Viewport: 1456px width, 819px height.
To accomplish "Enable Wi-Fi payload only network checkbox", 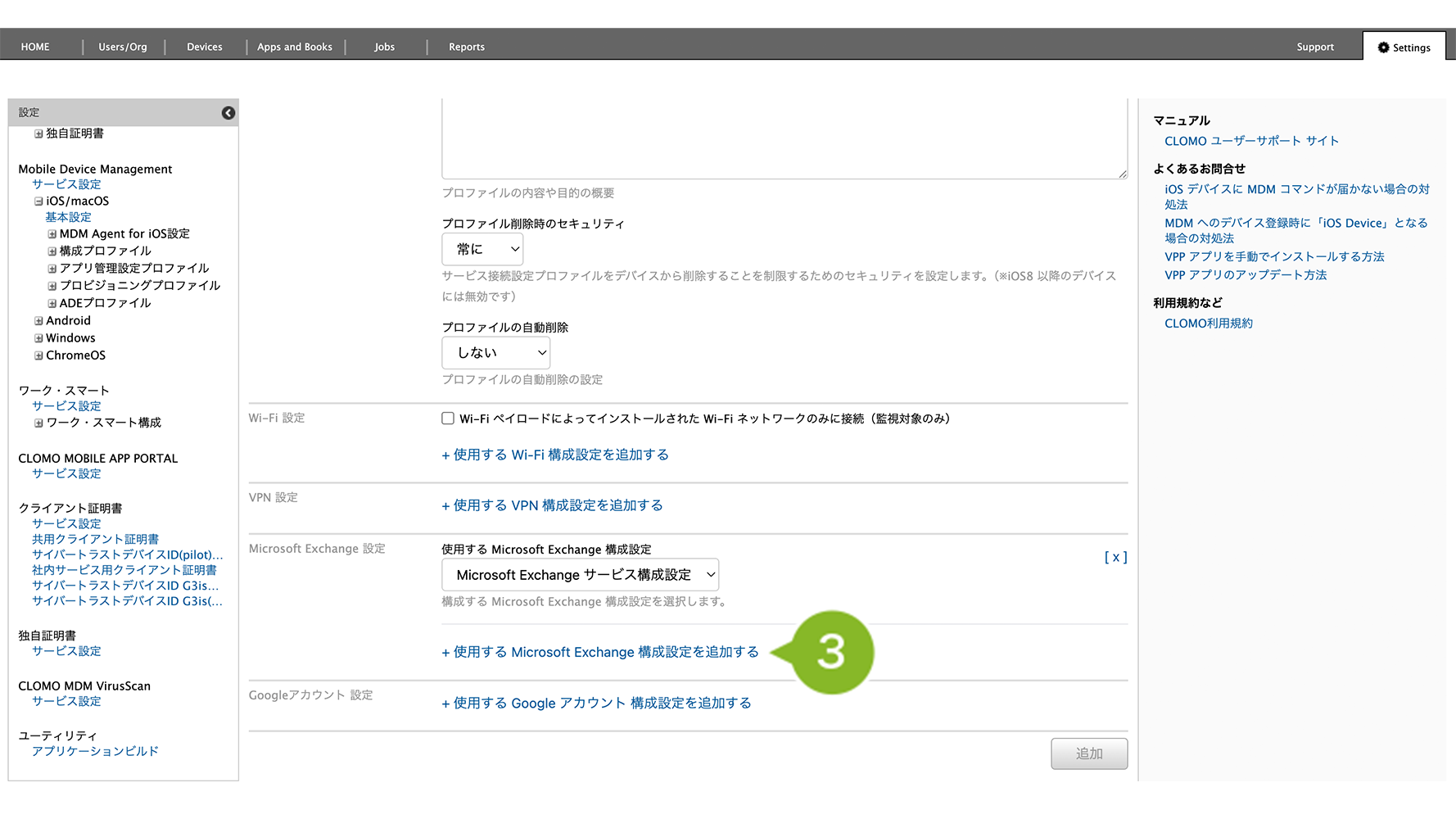I will [448, 419].
